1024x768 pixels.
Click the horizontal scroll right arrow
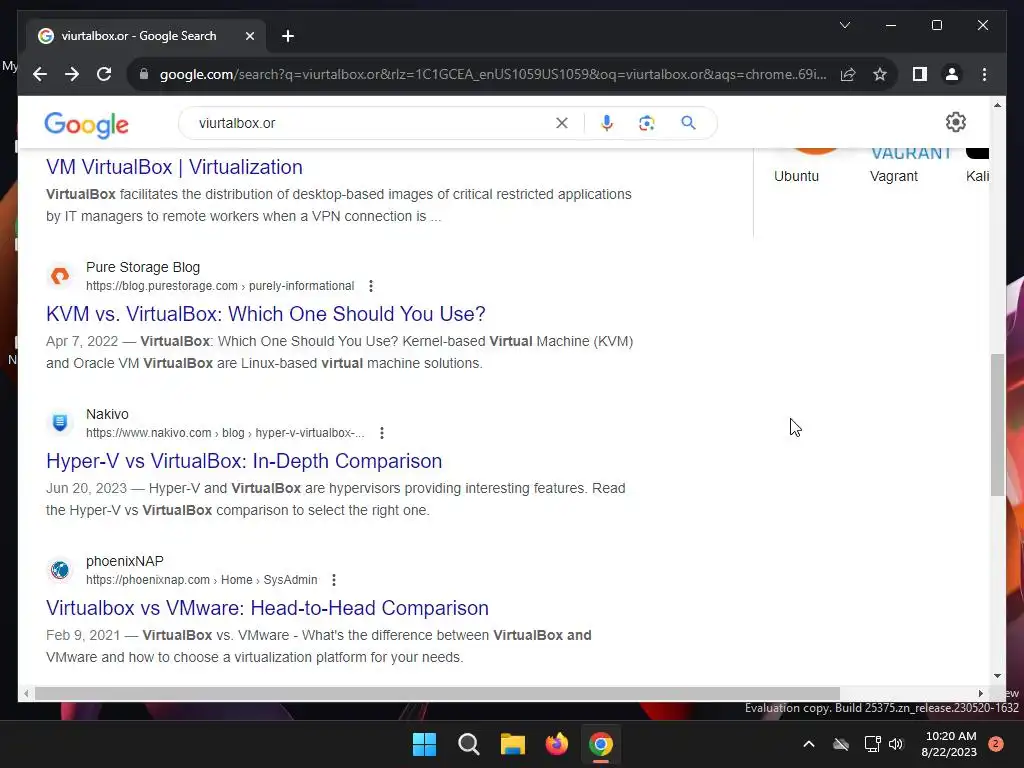[x=980, y=694]
